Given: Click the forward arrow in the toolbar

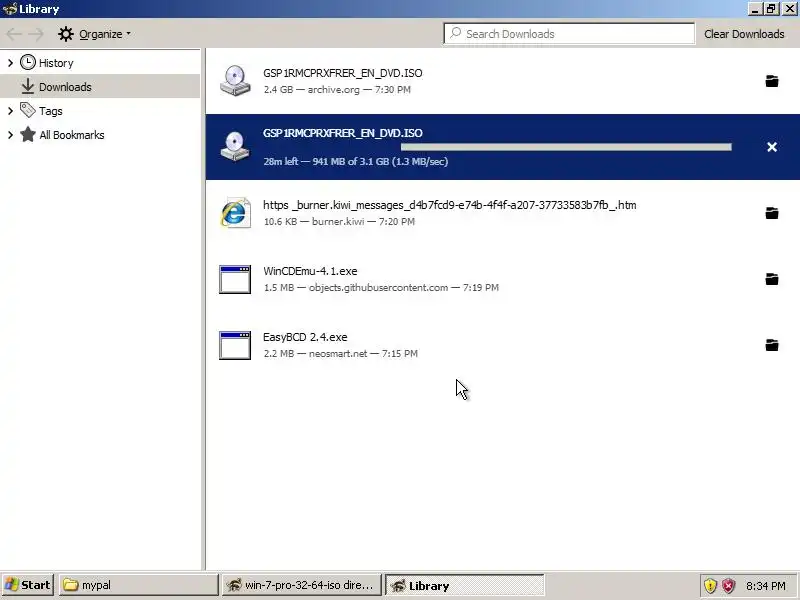Looking at the screenshot, I should click(x=36, y=34).
